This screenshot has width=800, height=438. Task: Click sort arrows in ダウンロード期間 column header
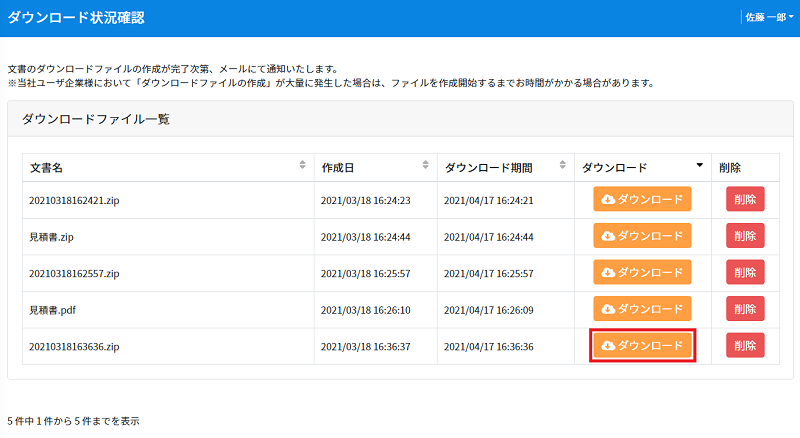564,165
